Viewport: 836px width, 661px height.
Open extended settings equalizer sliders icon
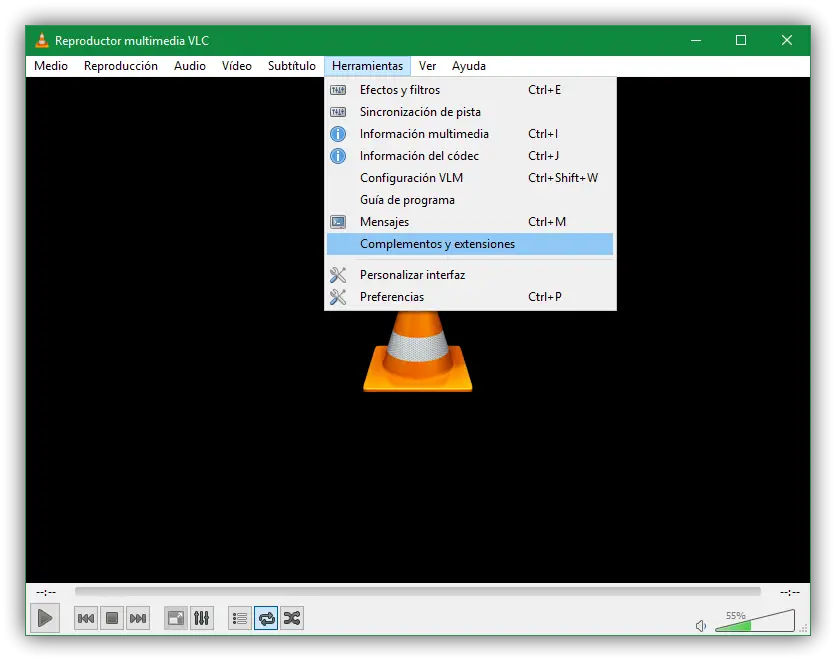point(202,618)
